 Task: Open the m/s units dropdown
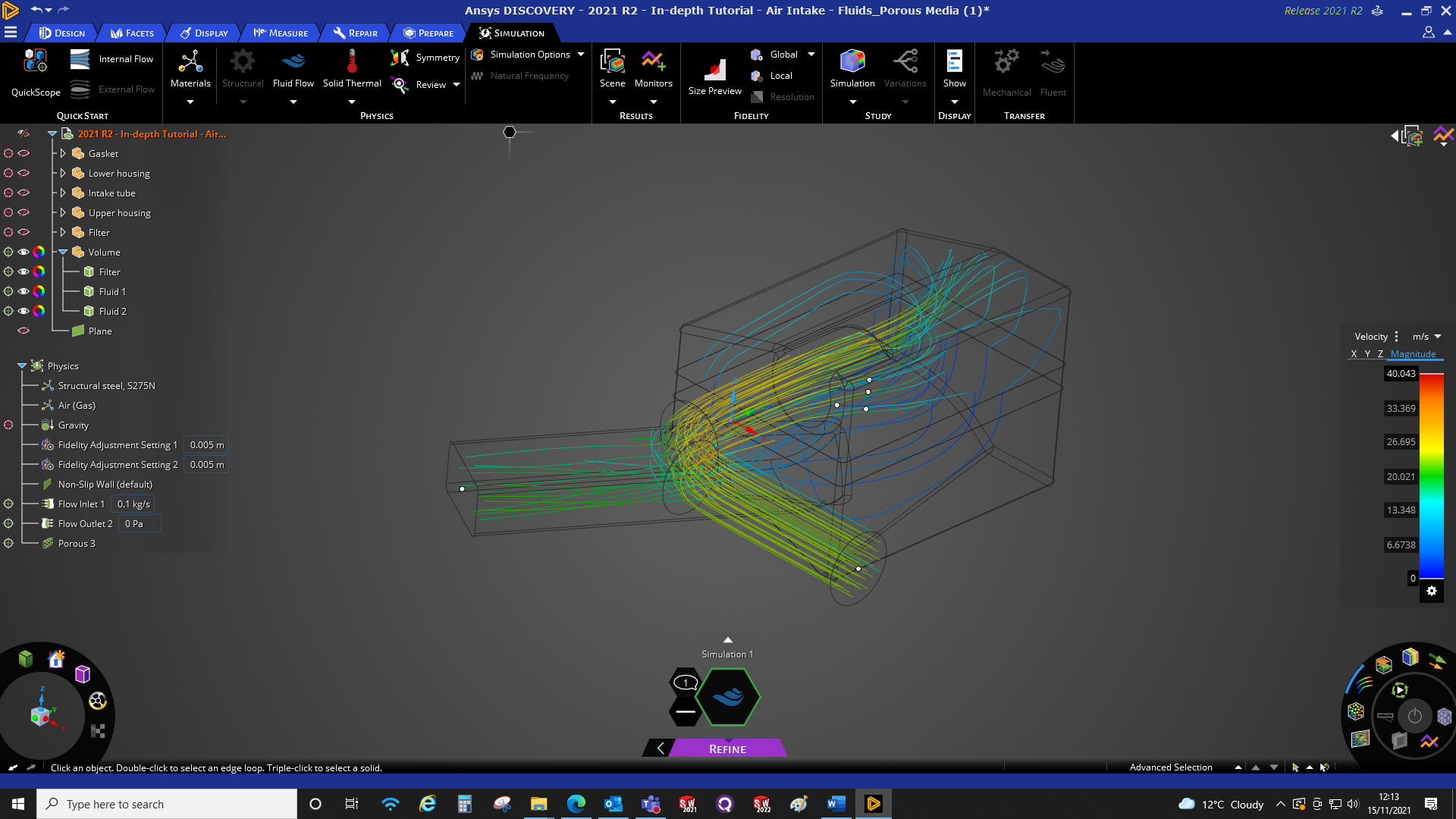coord(1426,337)
